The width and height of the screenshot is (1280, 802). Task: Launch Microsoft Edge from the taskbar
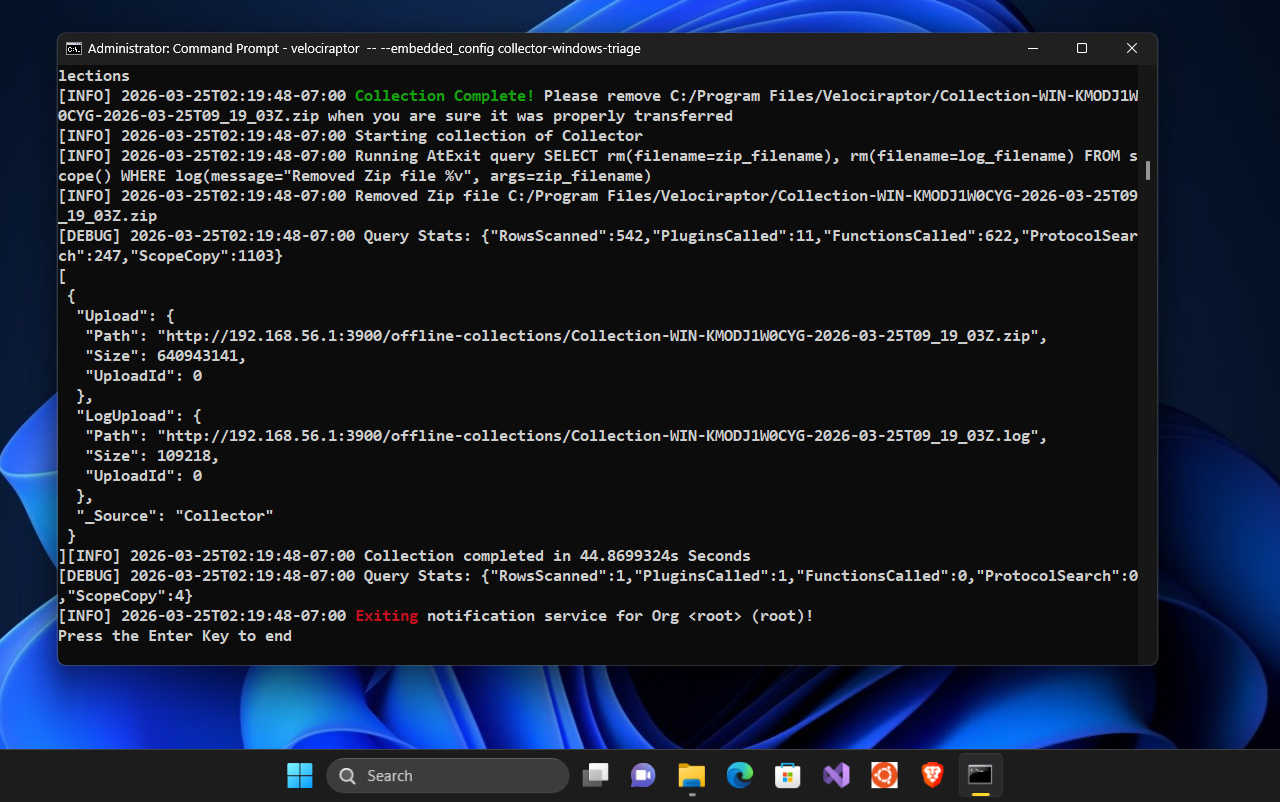(x=739, y=775)
